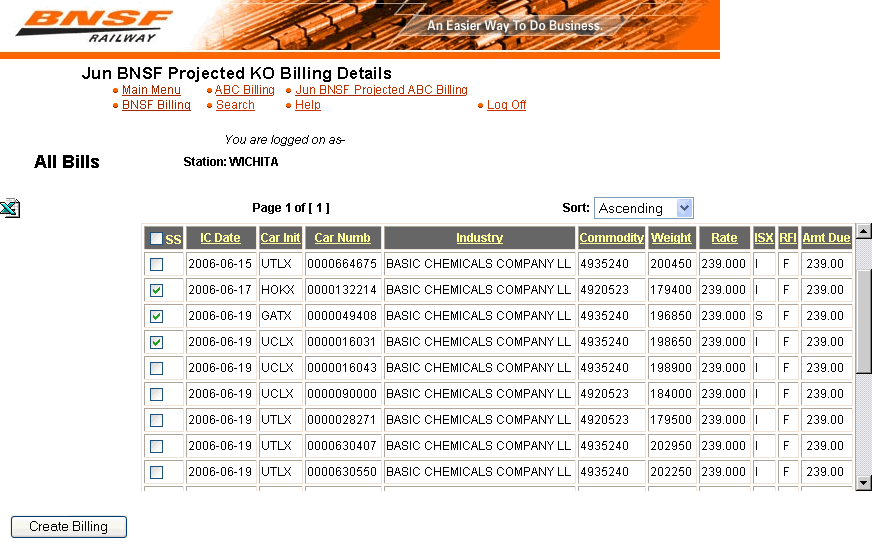Screen dimensions: 884x553
Task: Click Station: WICHITA label
Action: pos(231,162)
